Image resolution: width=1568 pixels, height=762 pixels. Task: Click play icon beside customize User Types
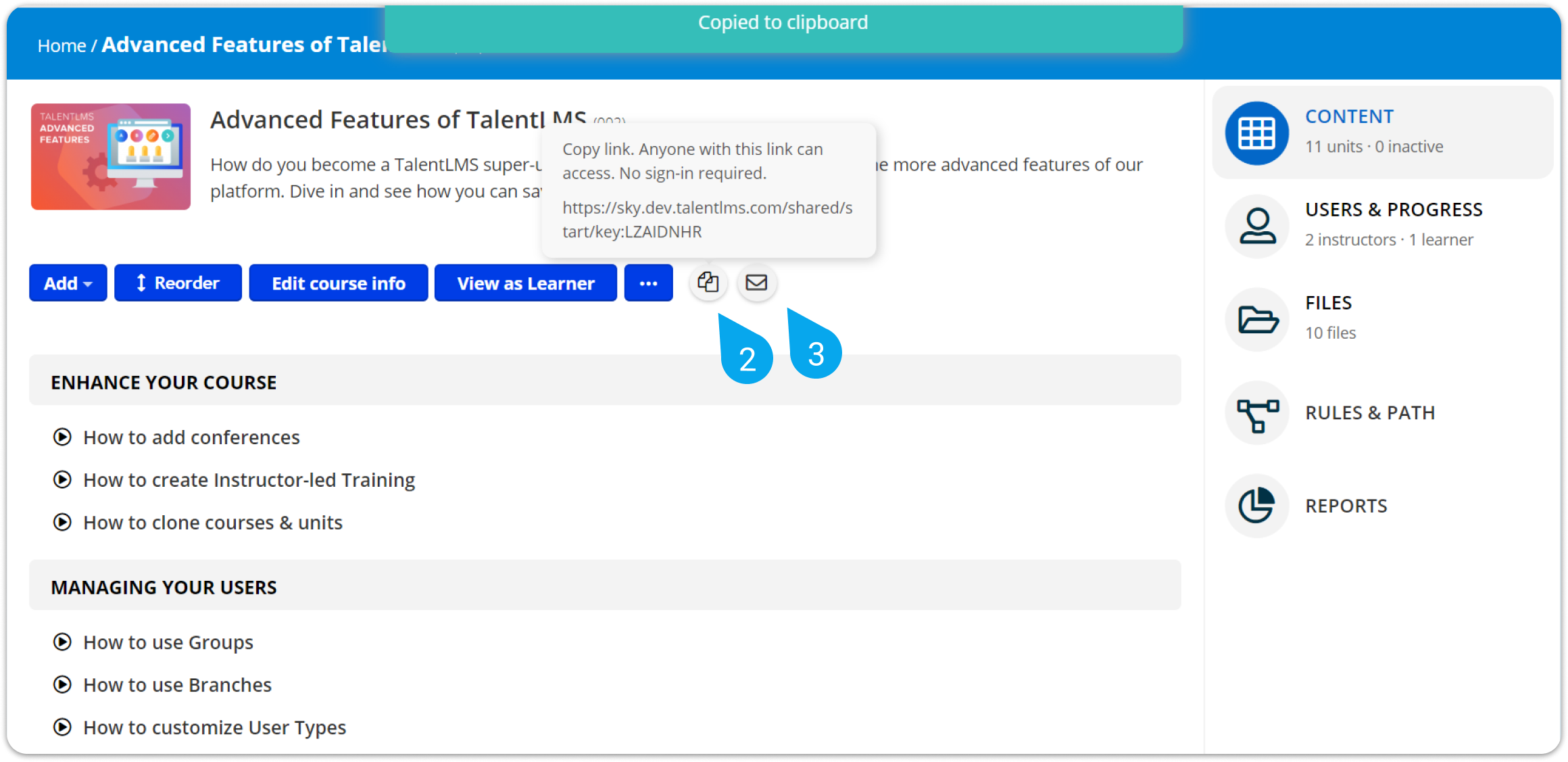click(x=62, y=728)
